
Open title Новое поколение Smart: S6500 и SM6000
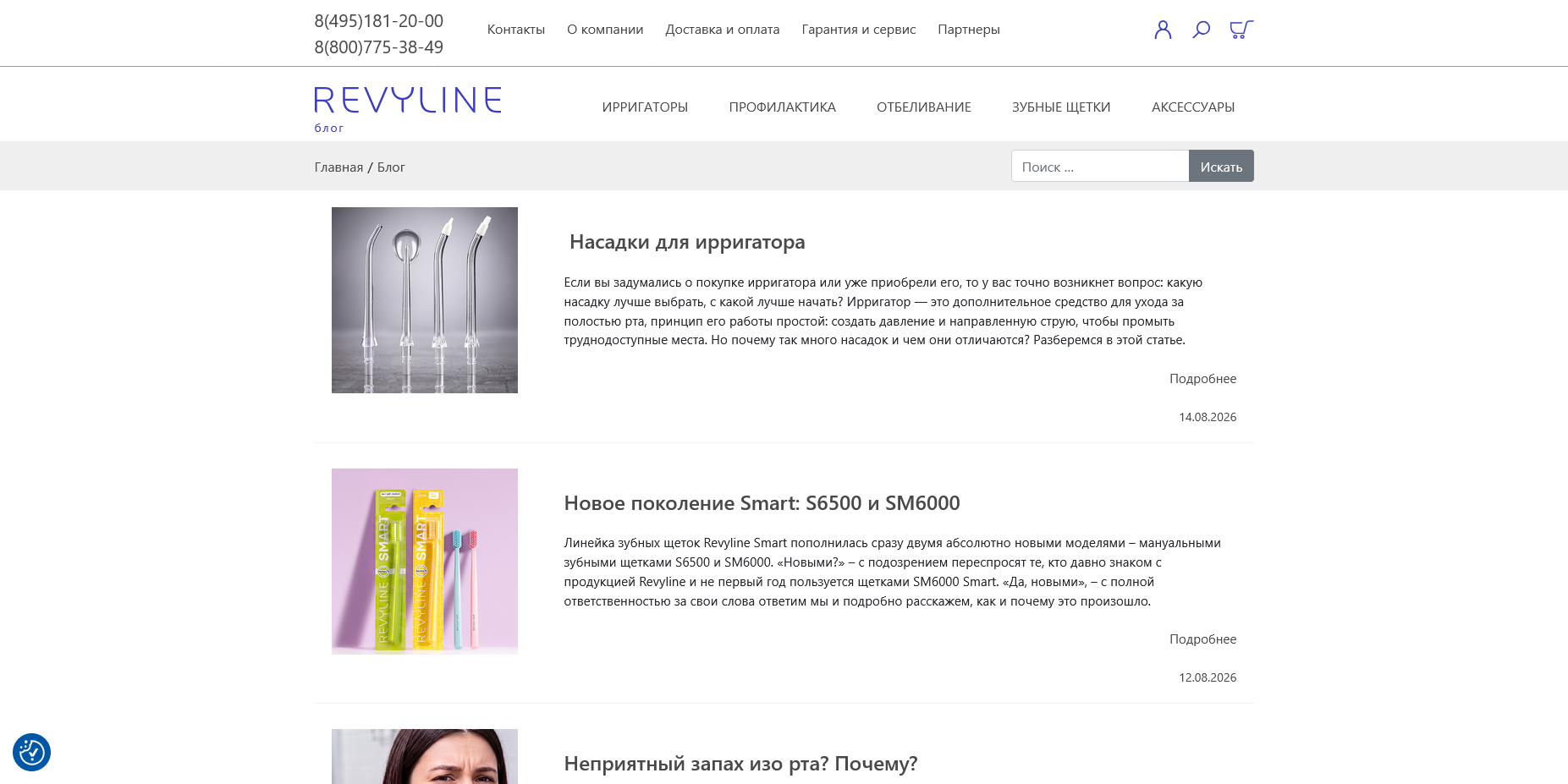[762, 503]
